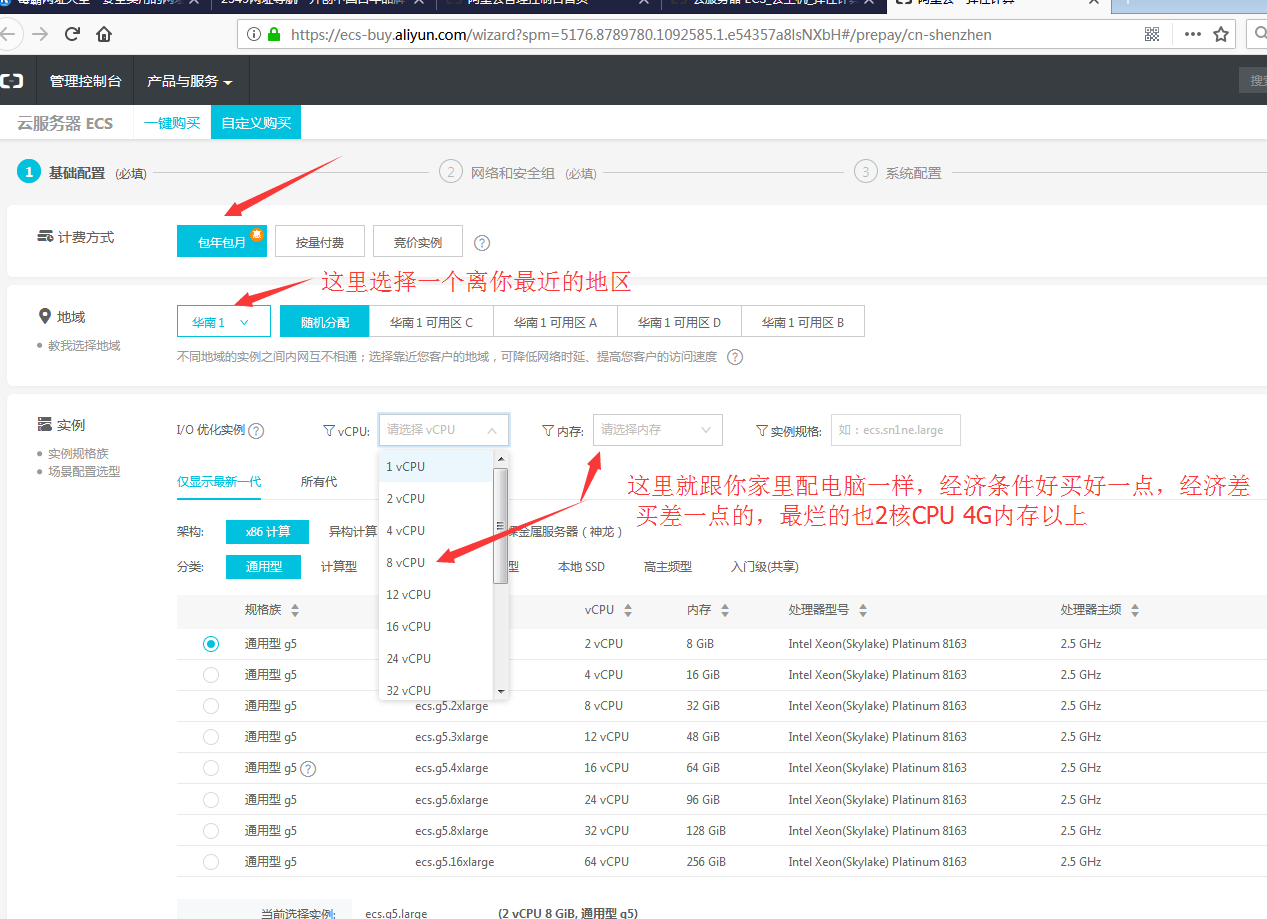Switch to the 所有代 tab
The height and width of the screenshot is (919, 1267).
(x=319, y=482)
